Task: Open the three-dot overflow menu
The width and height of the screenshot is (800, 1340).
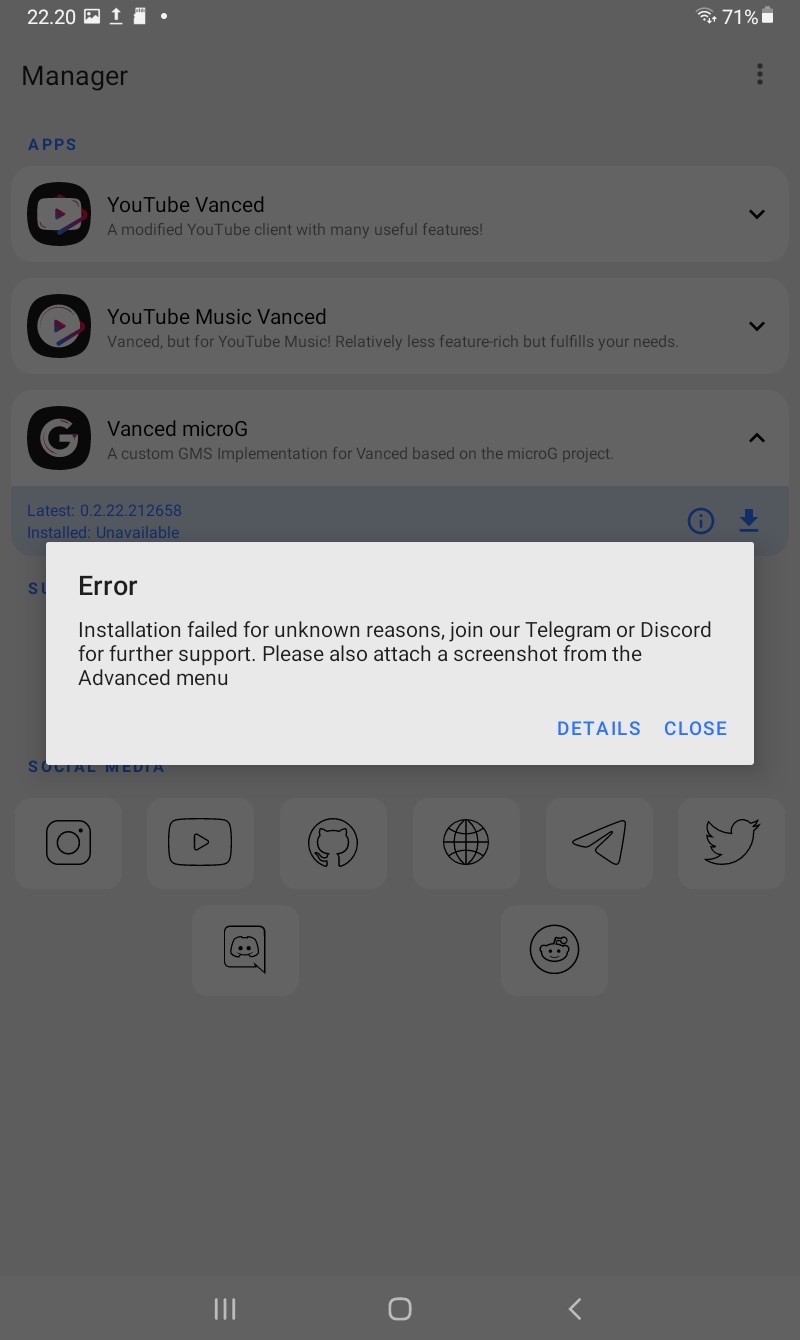Action: tap(760, 74)
